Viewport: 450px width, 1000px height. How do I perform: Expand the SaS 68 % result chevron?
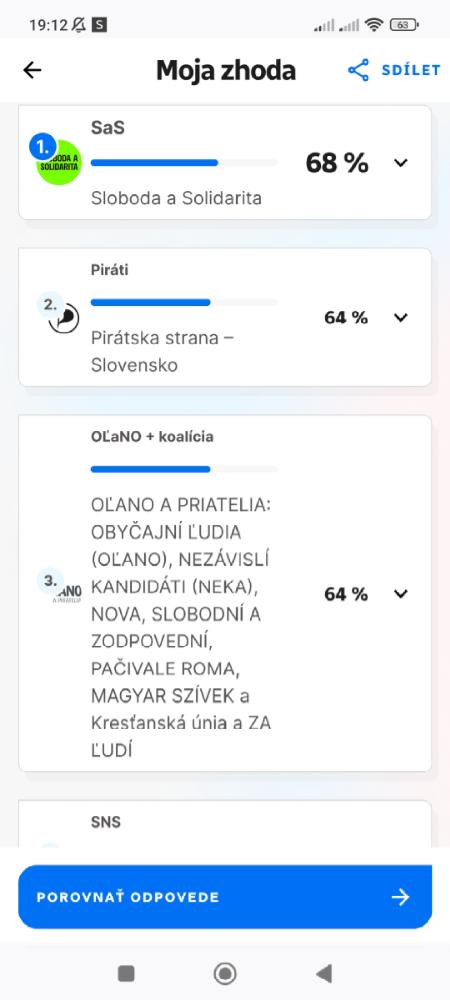pyautogui.click(x=400, y=163)
